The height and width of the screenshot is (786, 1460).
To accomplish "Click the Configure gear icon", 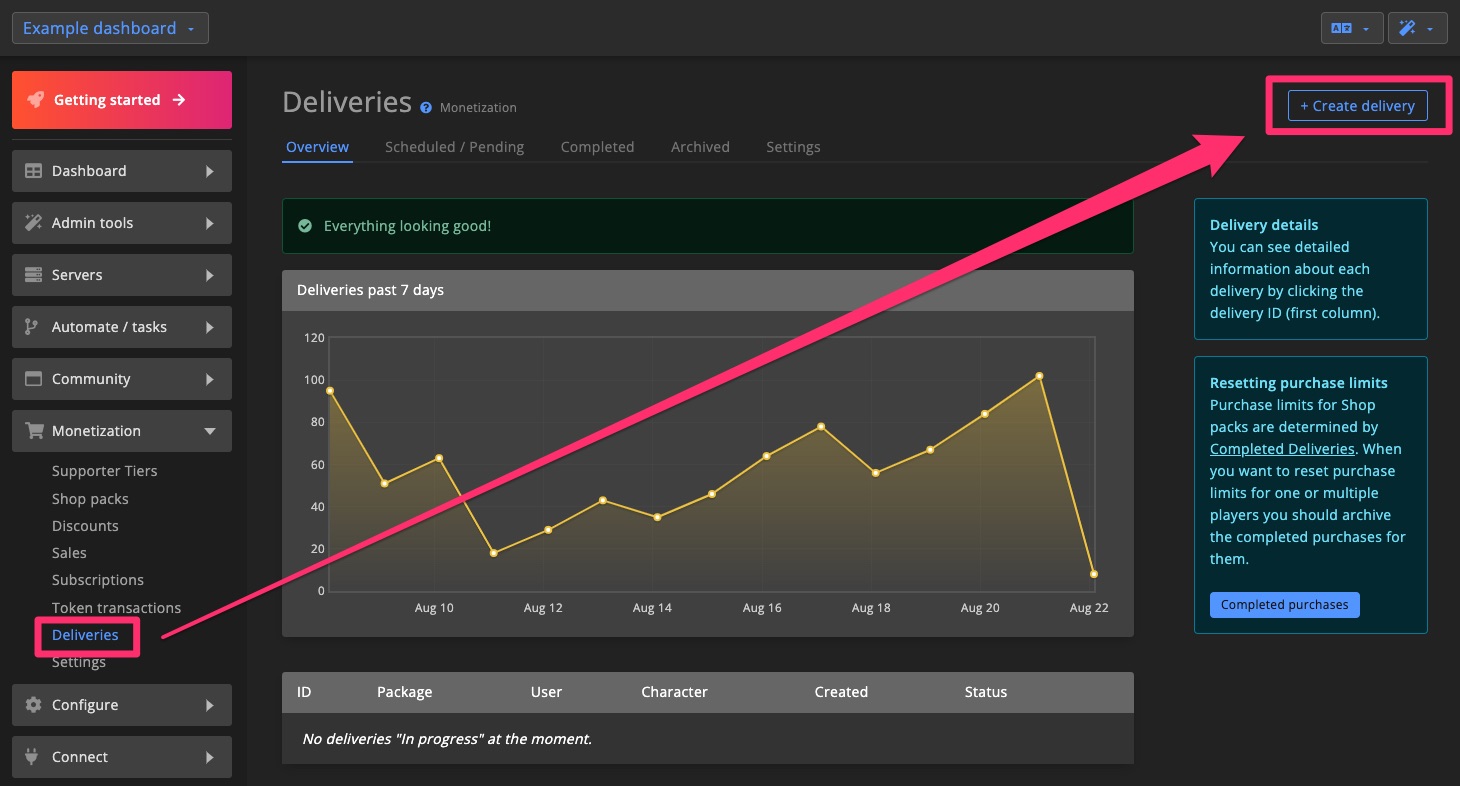I will (x=33, y=705).
